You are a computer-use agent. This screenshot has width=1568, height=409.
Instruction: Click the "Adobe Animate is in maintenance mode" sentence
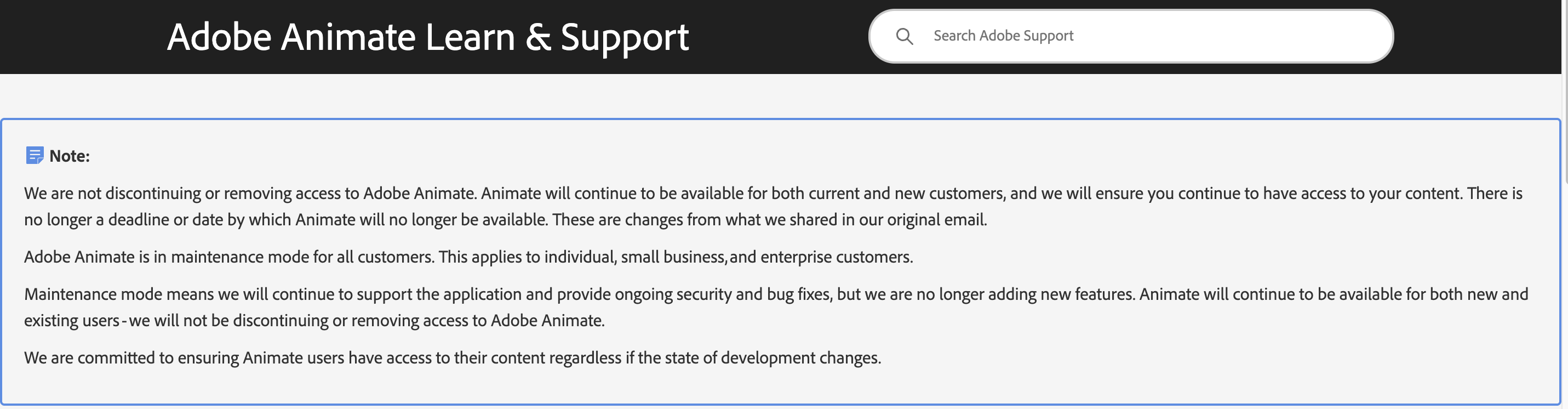coord(229,257)
